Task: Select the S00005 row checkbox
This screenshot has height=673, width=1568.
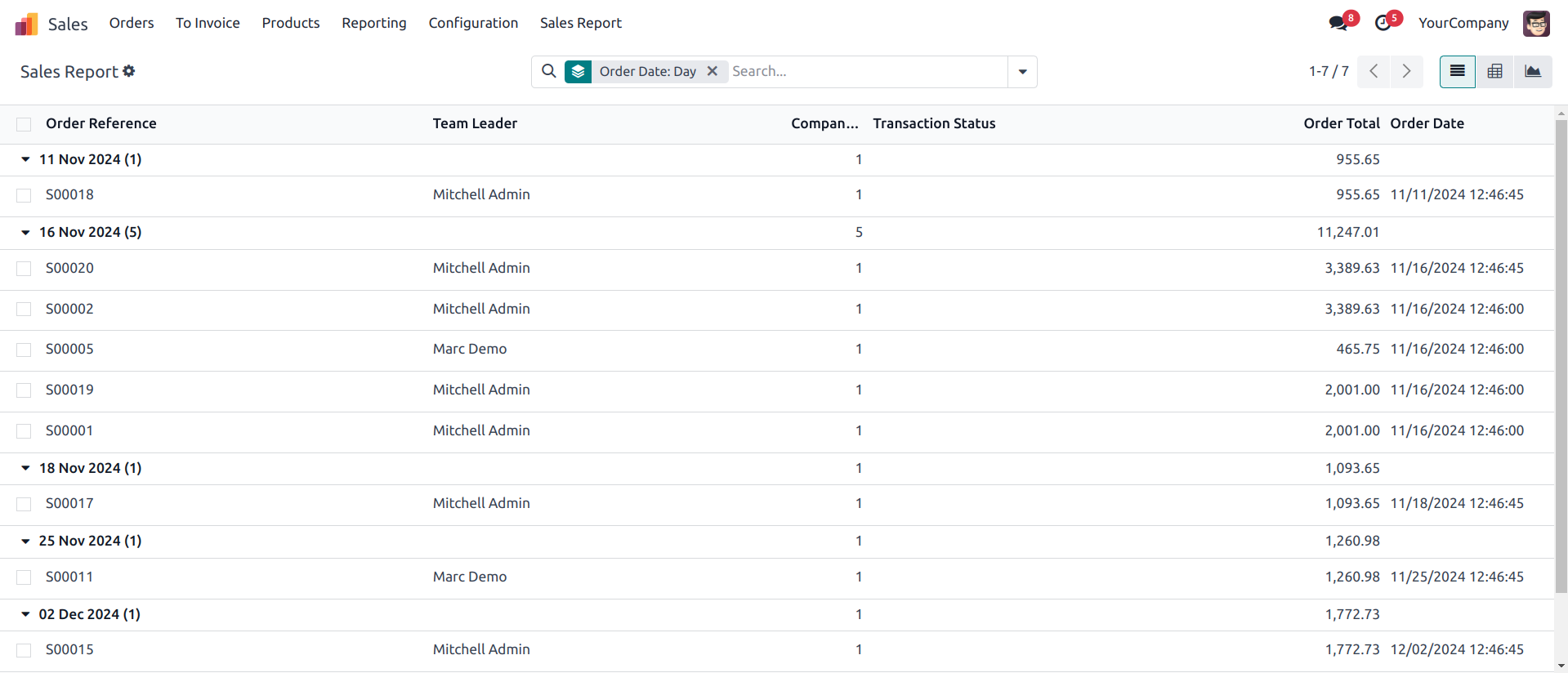Action: pos(24,350)
